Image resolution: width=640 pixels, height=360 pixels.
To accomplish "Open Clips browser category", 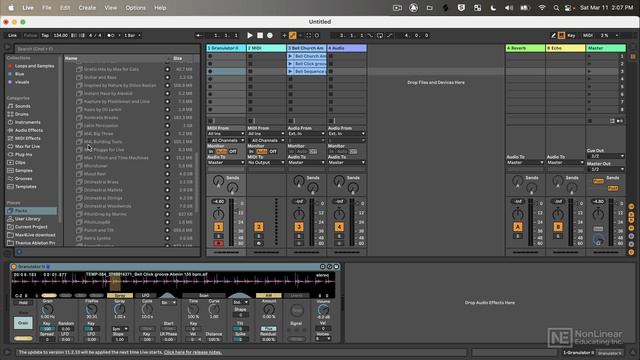I will [20, 162].
